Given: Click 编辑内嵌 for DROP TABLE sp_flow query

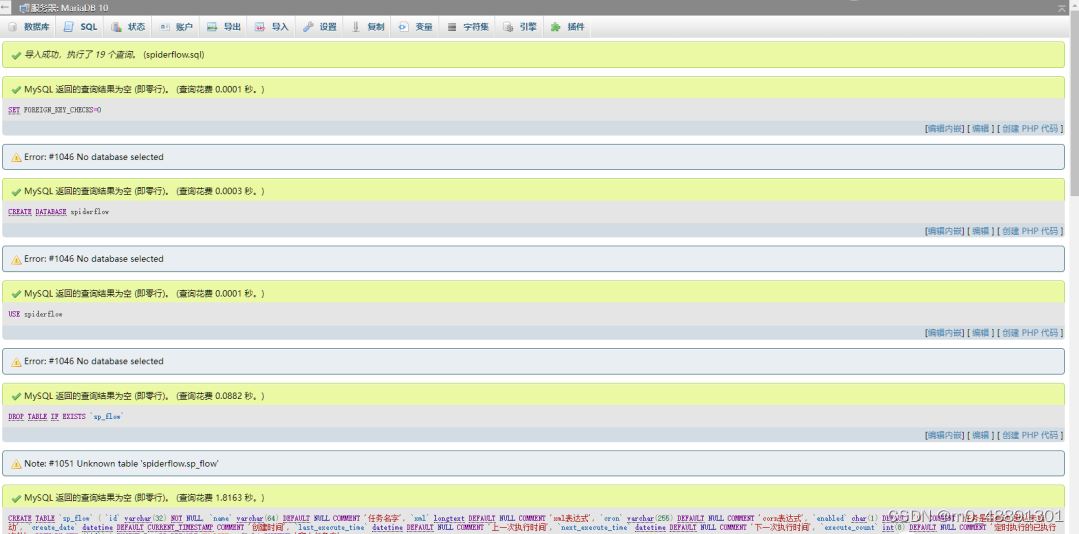Looking at the screenshot, I should [944, 436].
